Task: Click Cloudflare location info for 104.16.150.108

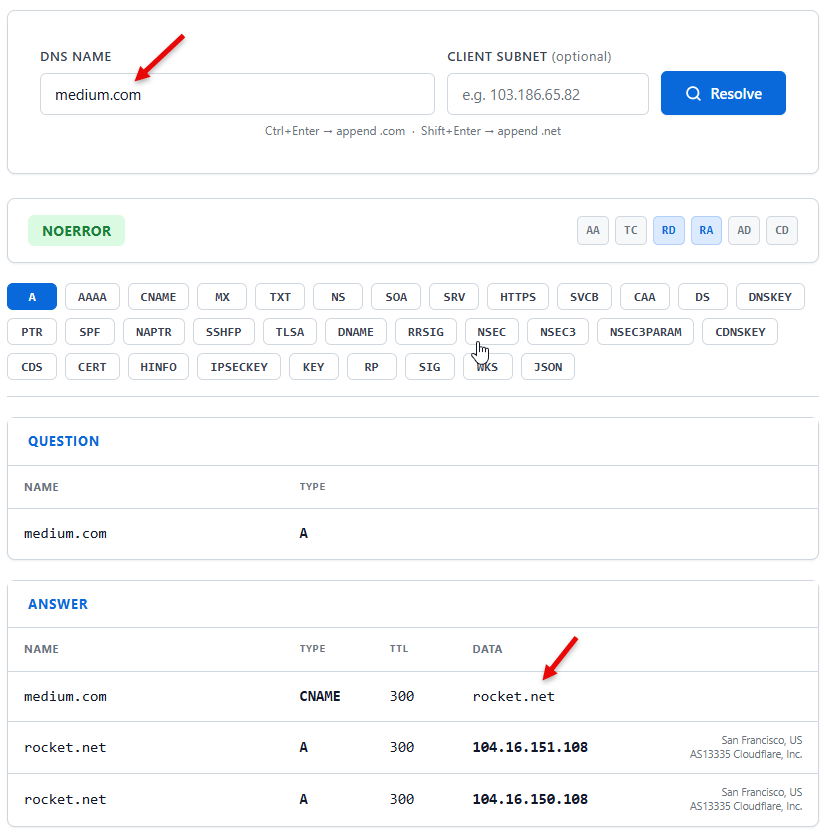Action: 746,799
